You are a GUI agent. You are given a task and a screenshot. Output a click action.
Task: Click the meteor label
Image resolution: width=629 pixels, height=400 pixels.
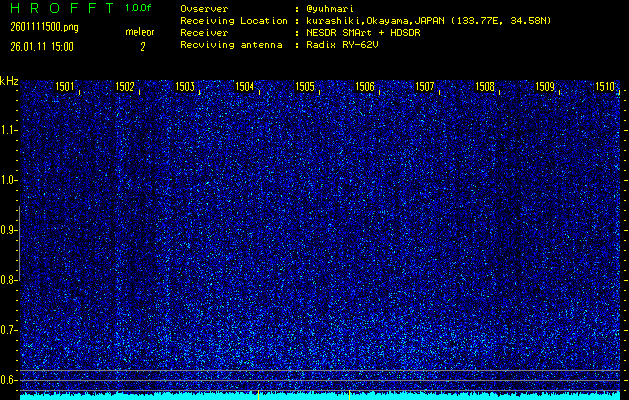140,32
